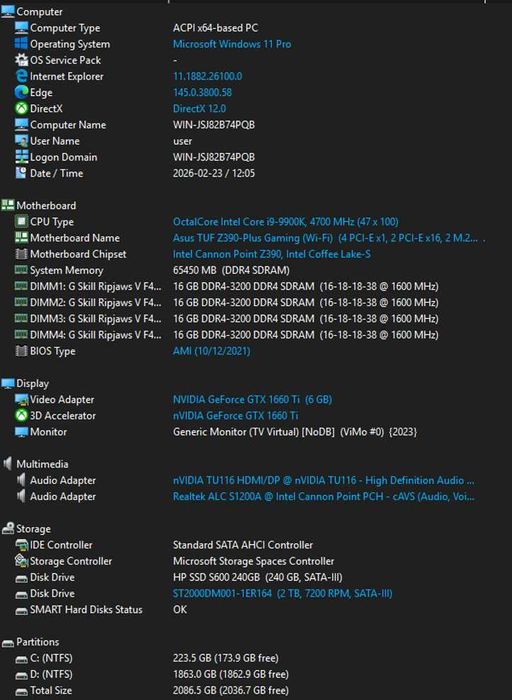Select the user name value 'user'
The width and height of the screenshot is (512, 700).
click(x=182, y=141)
